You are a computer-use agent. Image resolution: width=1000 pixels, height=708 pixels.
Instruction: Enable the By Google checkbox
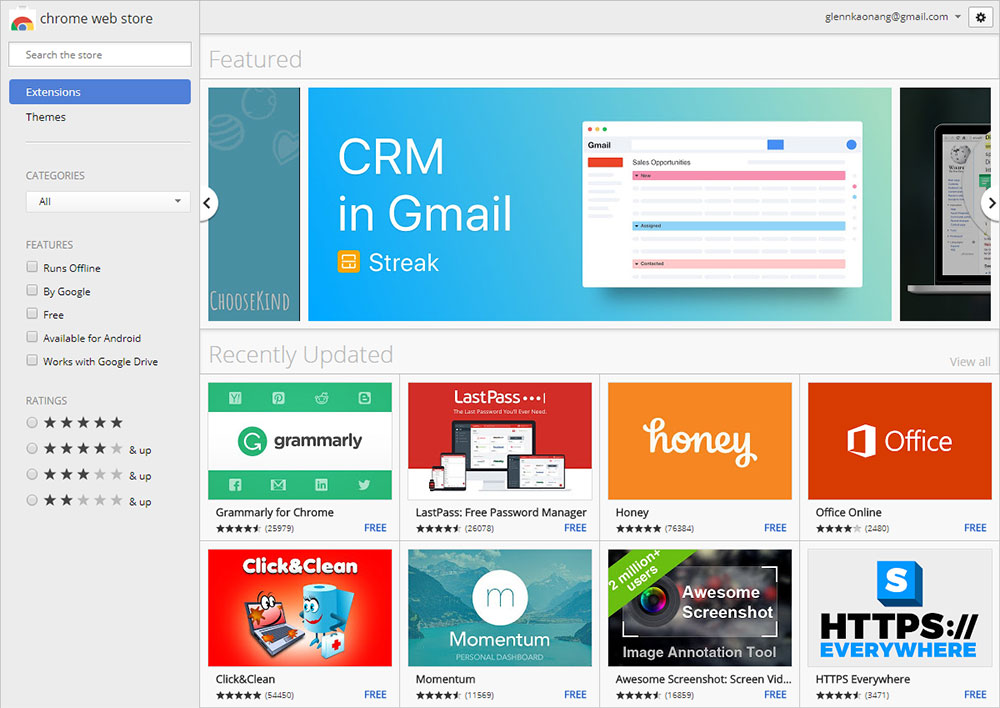tap(32, 290)
